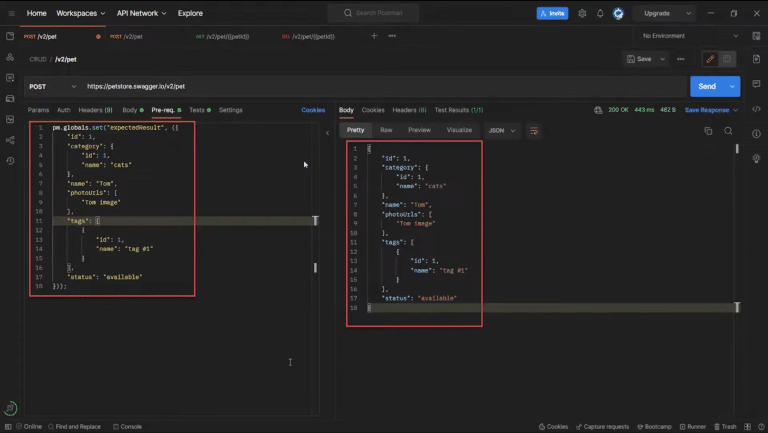Click the blue Send button
The image size is (768, 433).
click(x=707, y=87)
